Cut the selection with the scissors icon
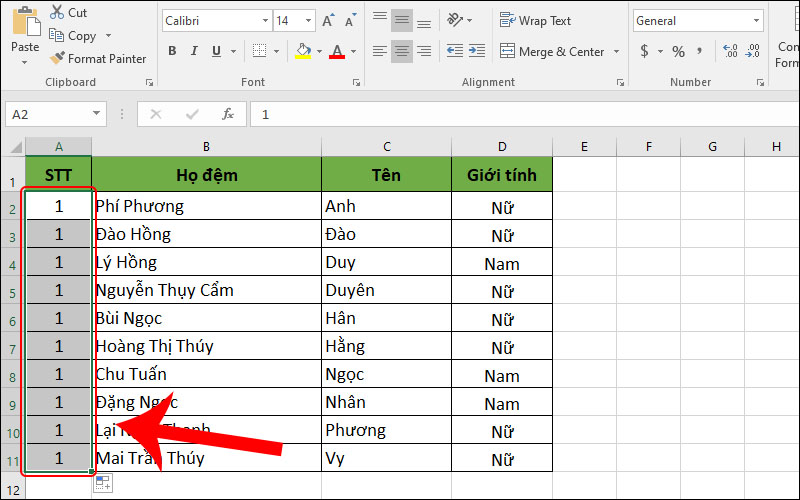The image size is (800, 500). [69, 12]
